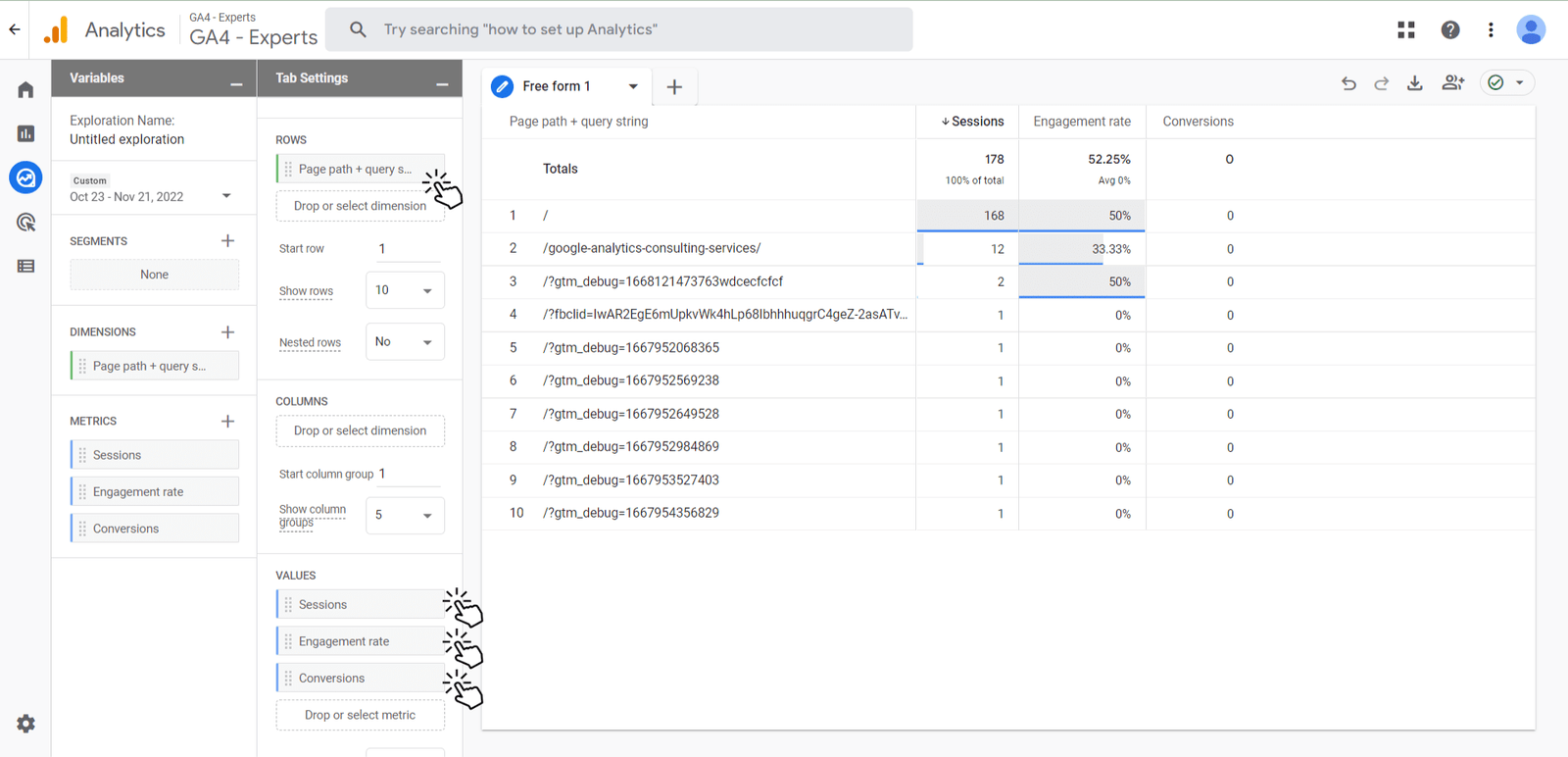This screenshot has height=757, width=1568.
Task: Click the Analytics logo icon
Action: pyautogui.click(x=56, y=30)
